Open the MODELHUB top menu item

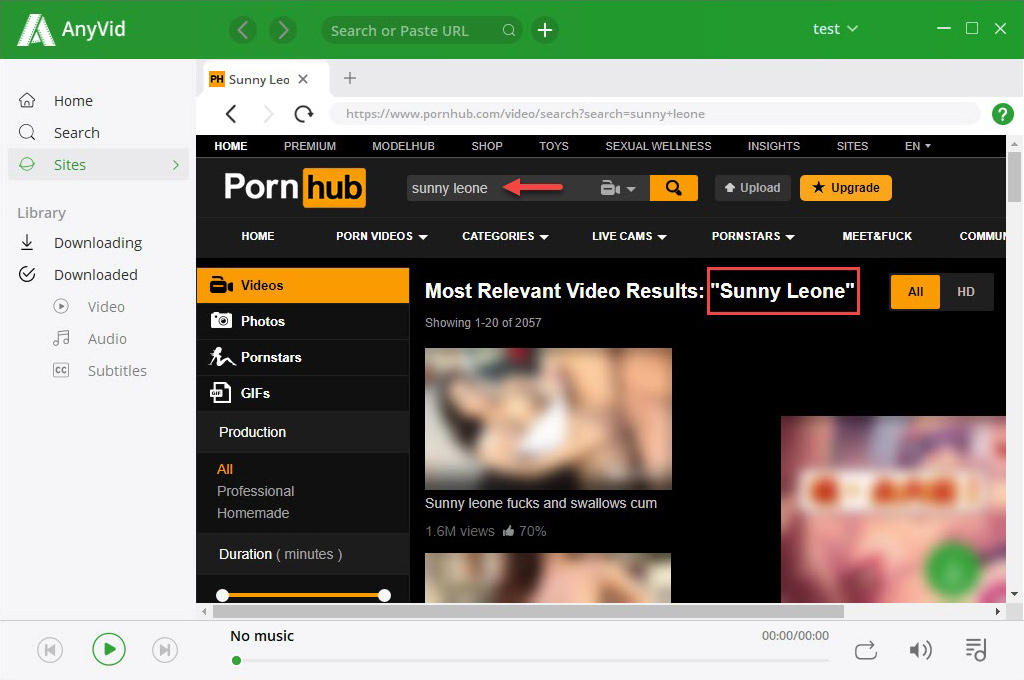pyautogui.click(x=403, y=146)
